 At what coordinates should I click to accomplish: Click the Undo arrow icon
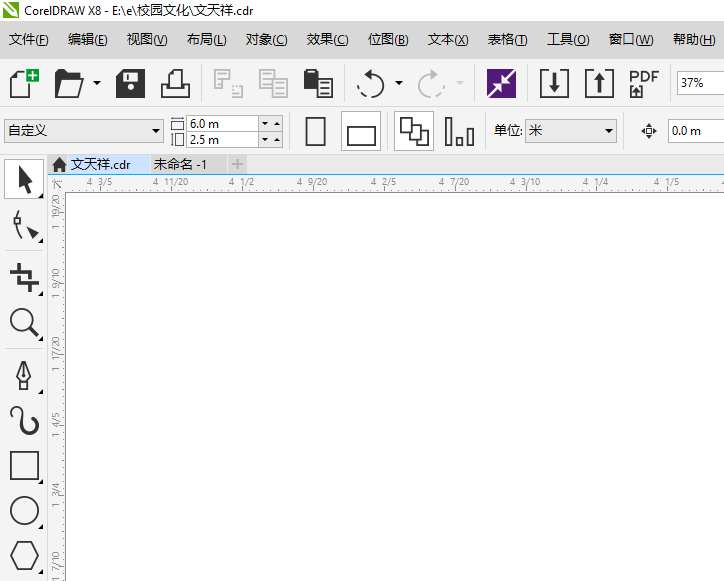click(x=370, y=83)
